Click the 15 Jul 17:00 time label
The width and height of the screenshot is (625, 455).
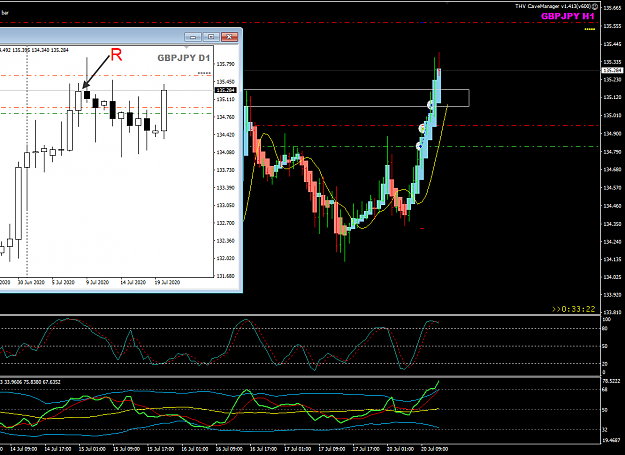tap(161, 449)
